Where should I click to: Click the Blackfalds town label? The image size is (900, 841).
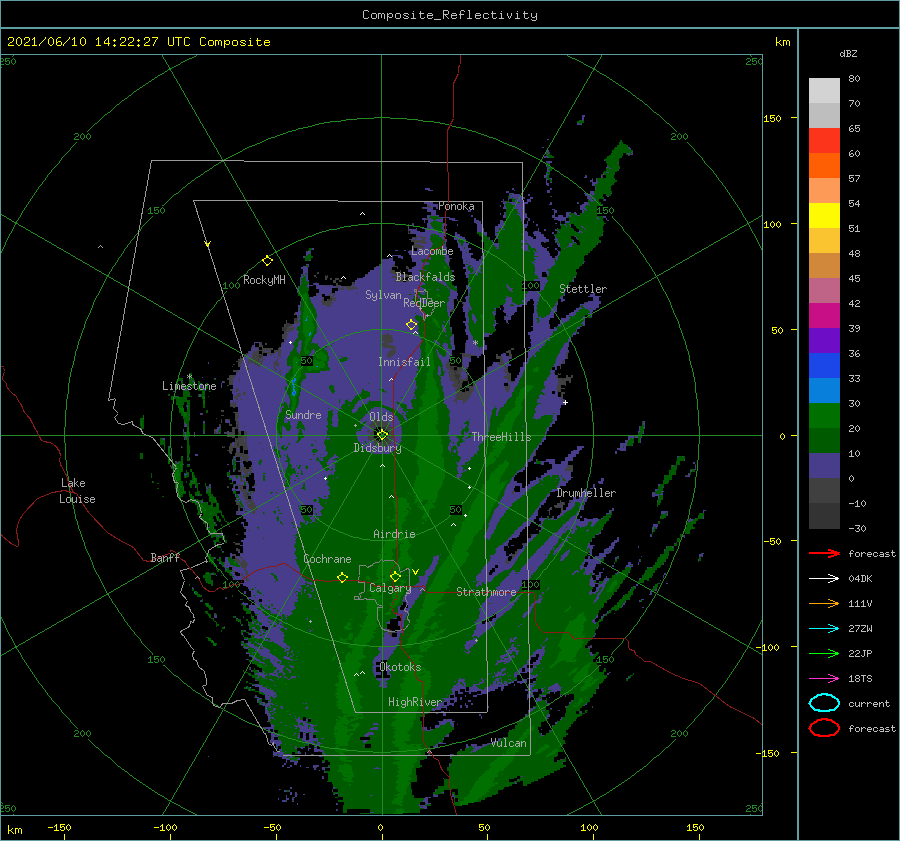(x=425, y=277)
